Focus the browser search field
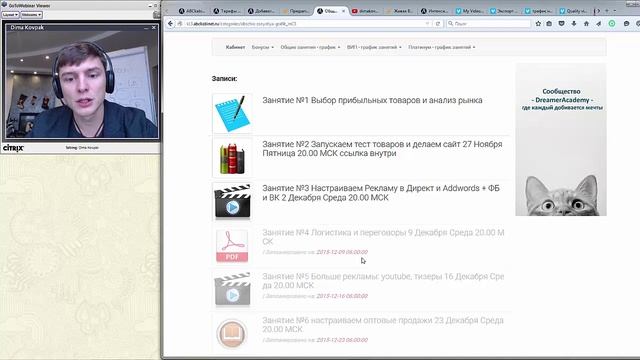Viewport: 640px width, 360px height. [488, 24]
